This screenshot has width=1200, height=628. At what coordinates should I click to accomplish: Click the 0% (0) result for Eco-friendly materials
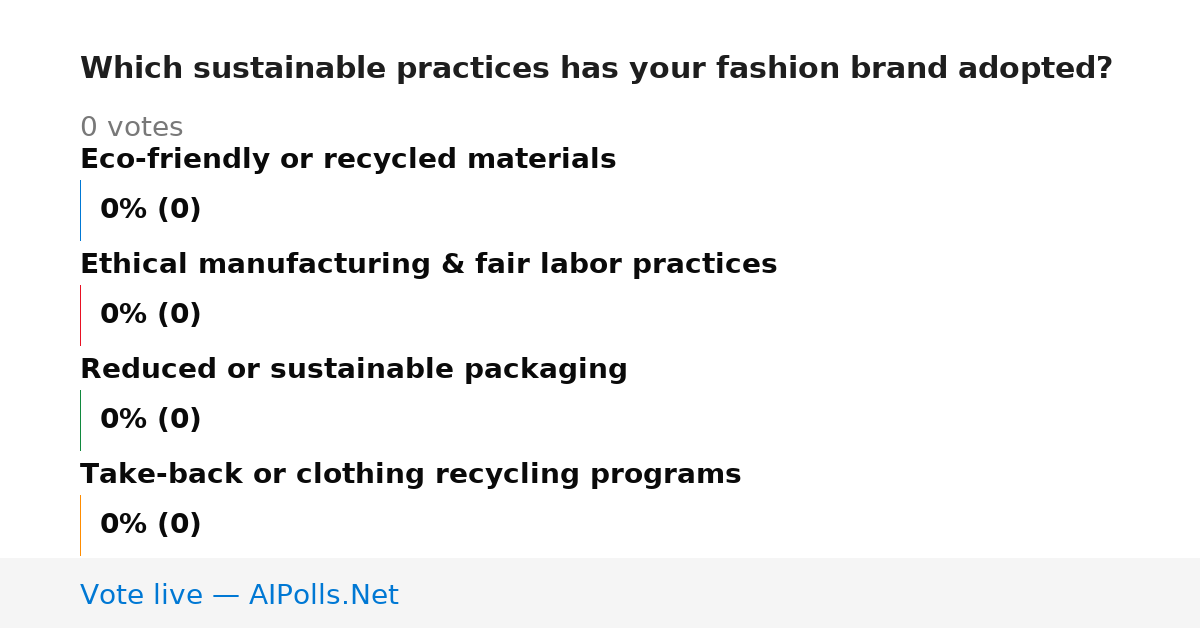(x=151, y=210)
